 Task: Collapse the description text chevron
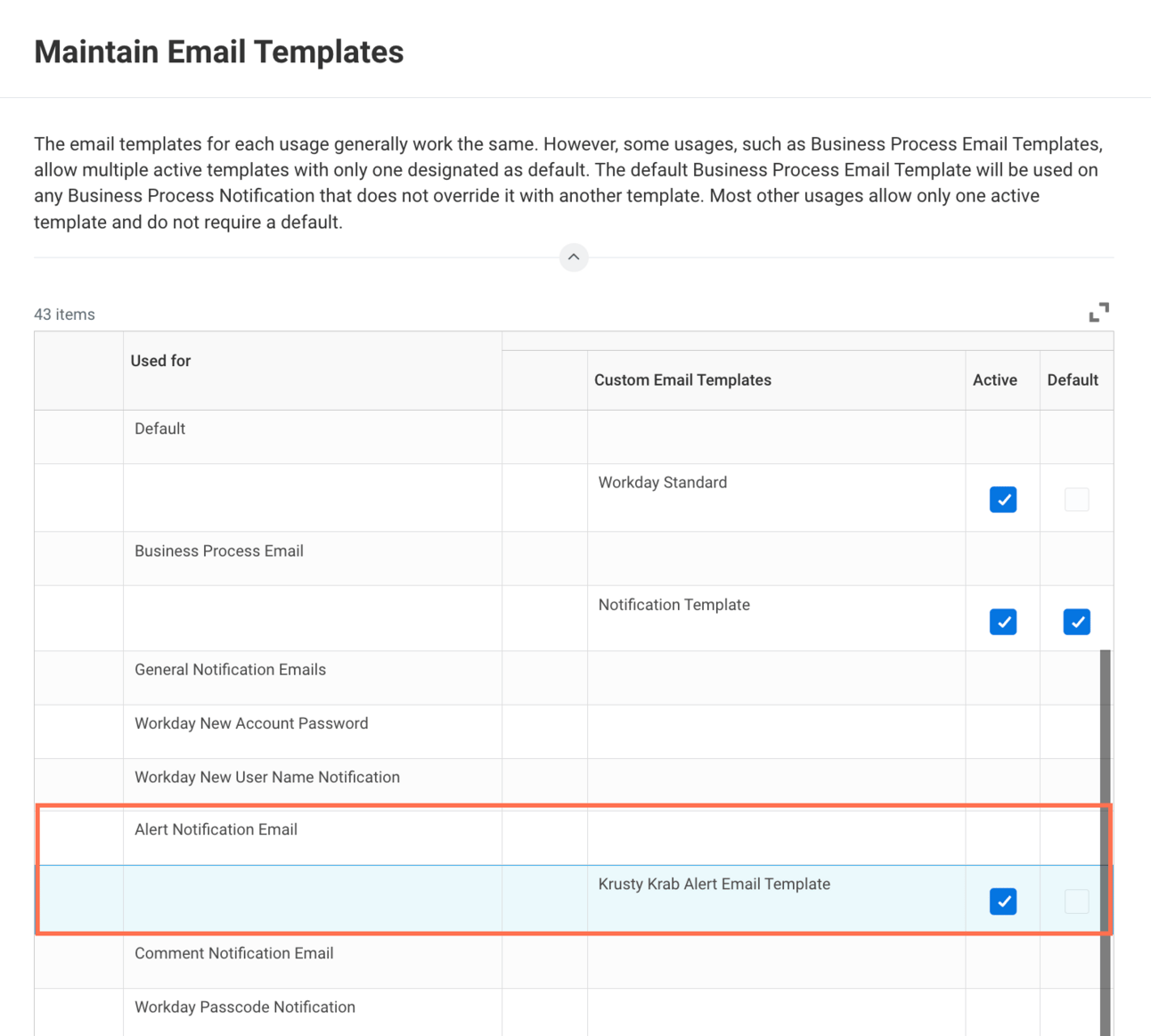pyautogui.click(x=574, y=257)
